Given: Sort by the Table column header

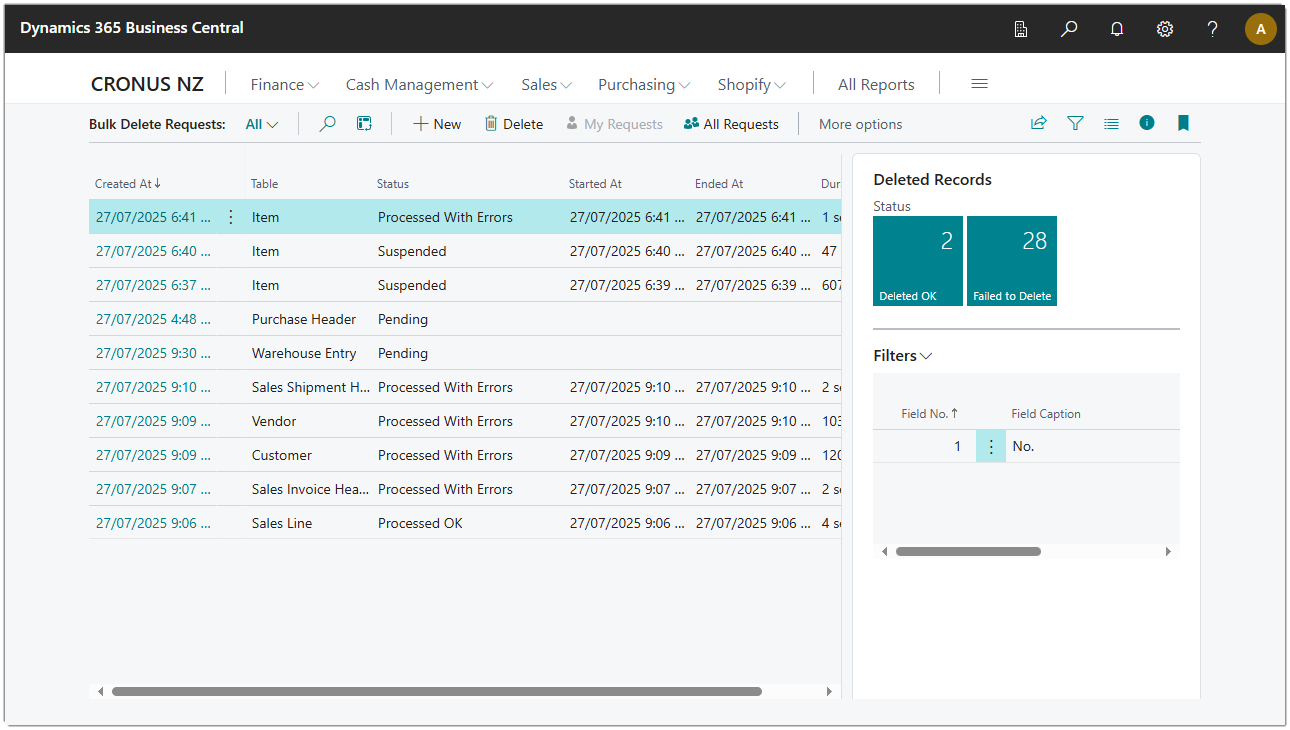Looking at the screenshot, I should click(x=265, y=184).
